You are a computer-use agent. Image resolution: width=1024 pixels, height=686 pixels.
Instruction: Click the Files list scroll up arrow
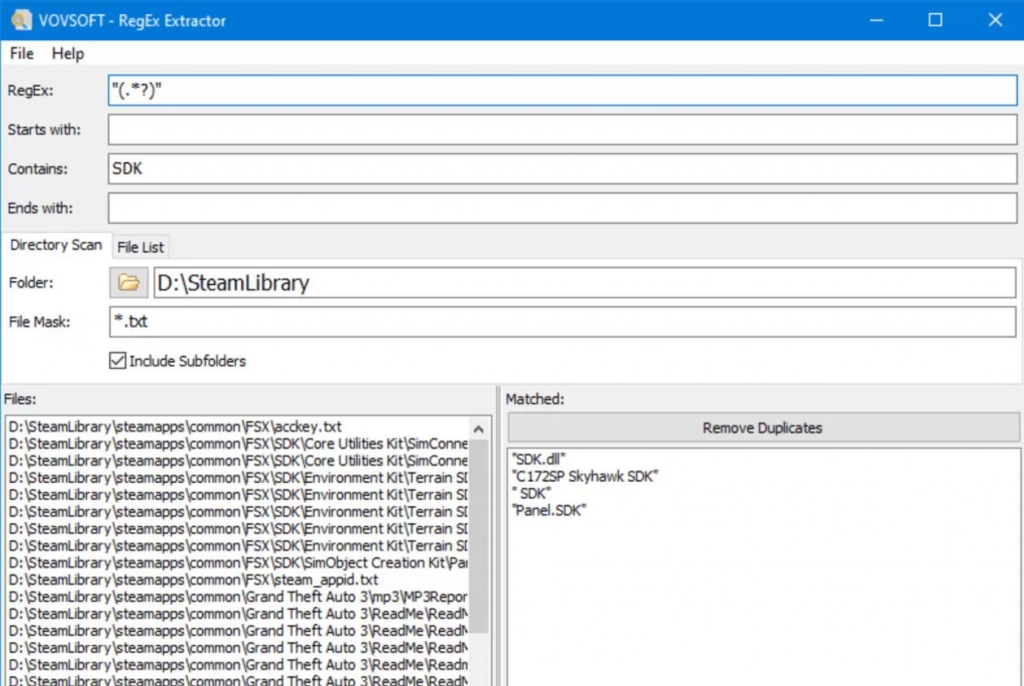click(x=479, y=429)
